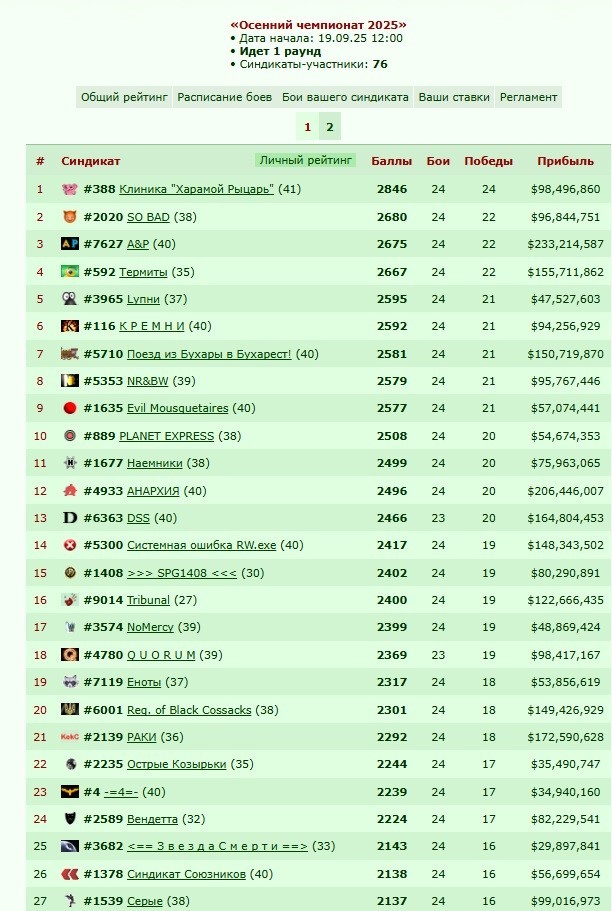Viewport: 612px width, 911px height.
Task: Click the Reg. of Black Cossacks emblem
Action: [x=70, y=709]
